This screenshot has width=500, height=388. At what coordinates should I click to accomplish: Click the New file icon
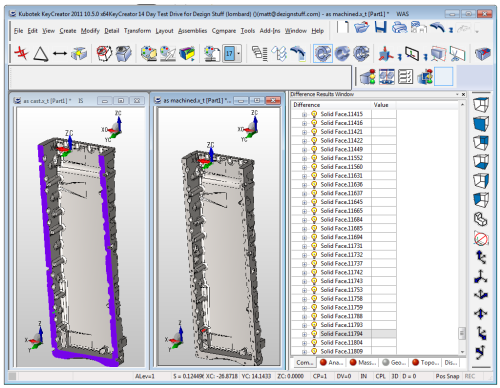tap(342, 27)
